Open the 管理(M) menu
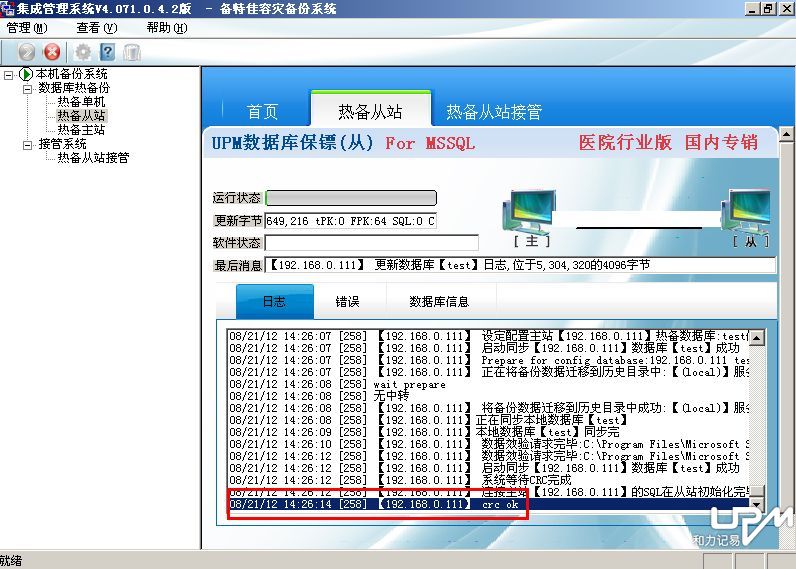This screenshot has width=796, height=569. click(26, 28)
